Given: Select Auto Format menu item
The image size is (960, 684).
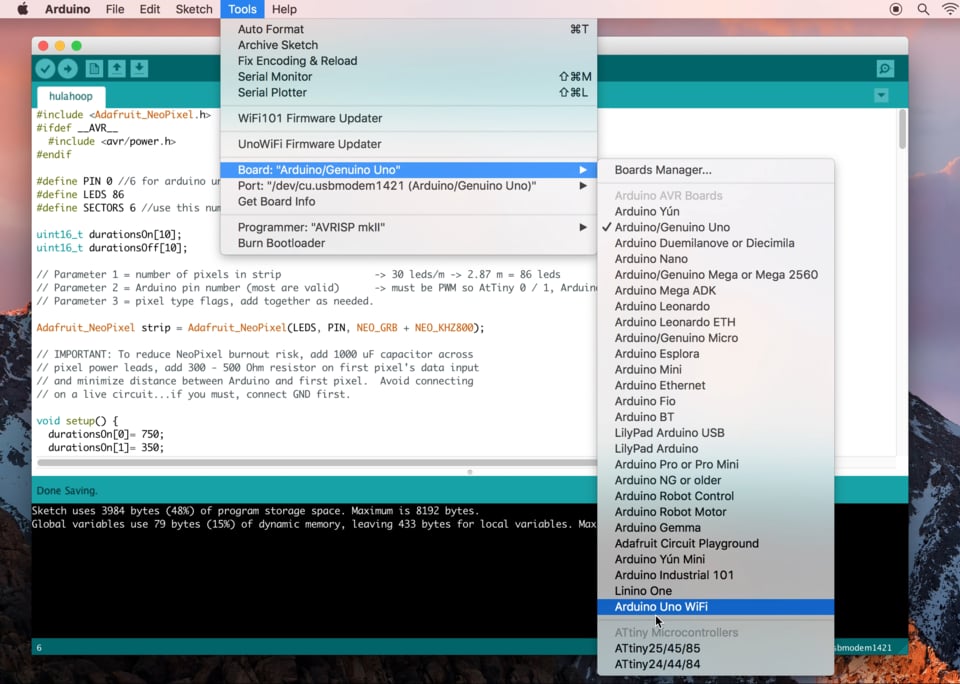Looking at the screenshot, I should [271, 29].
